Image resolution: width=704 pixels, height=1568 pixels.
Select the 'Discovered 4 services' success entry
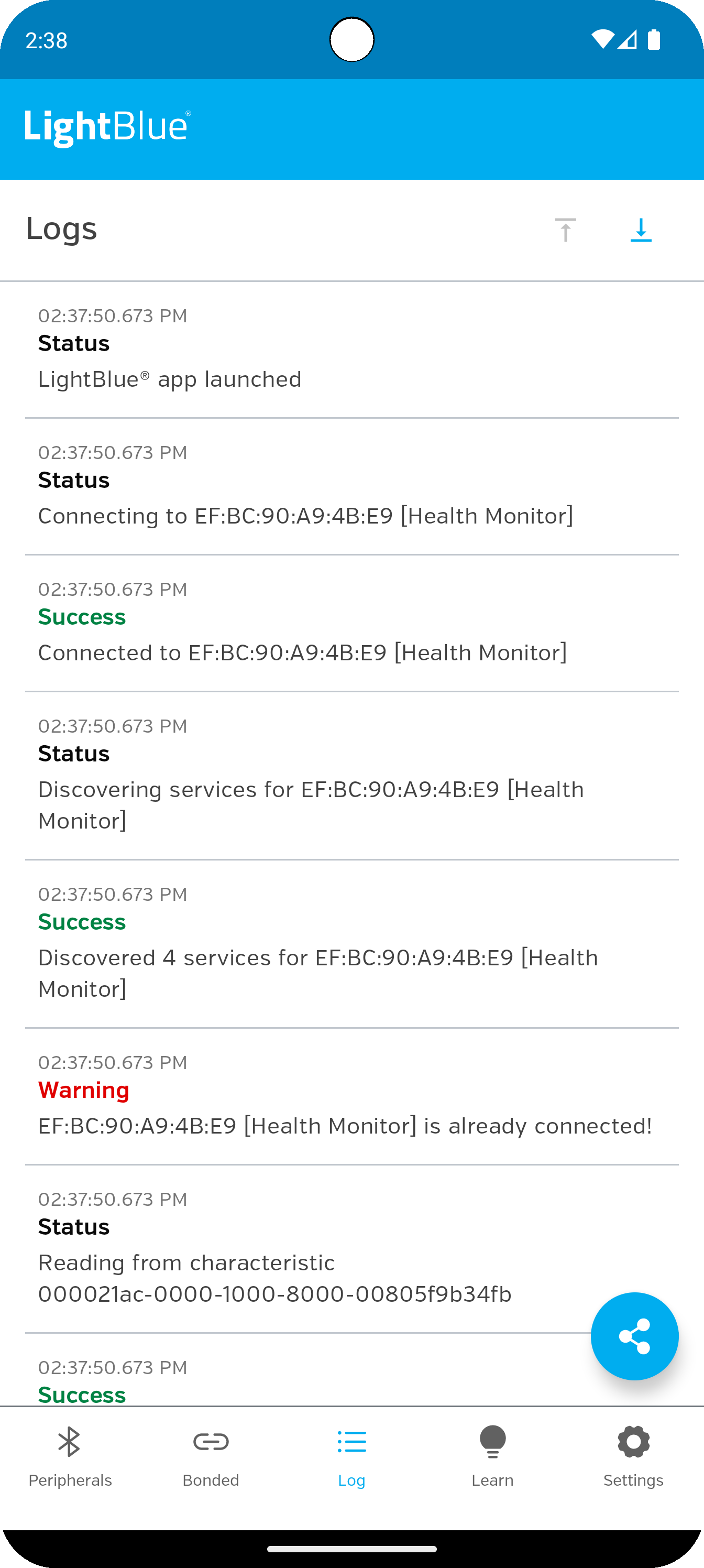coord(351,944)
